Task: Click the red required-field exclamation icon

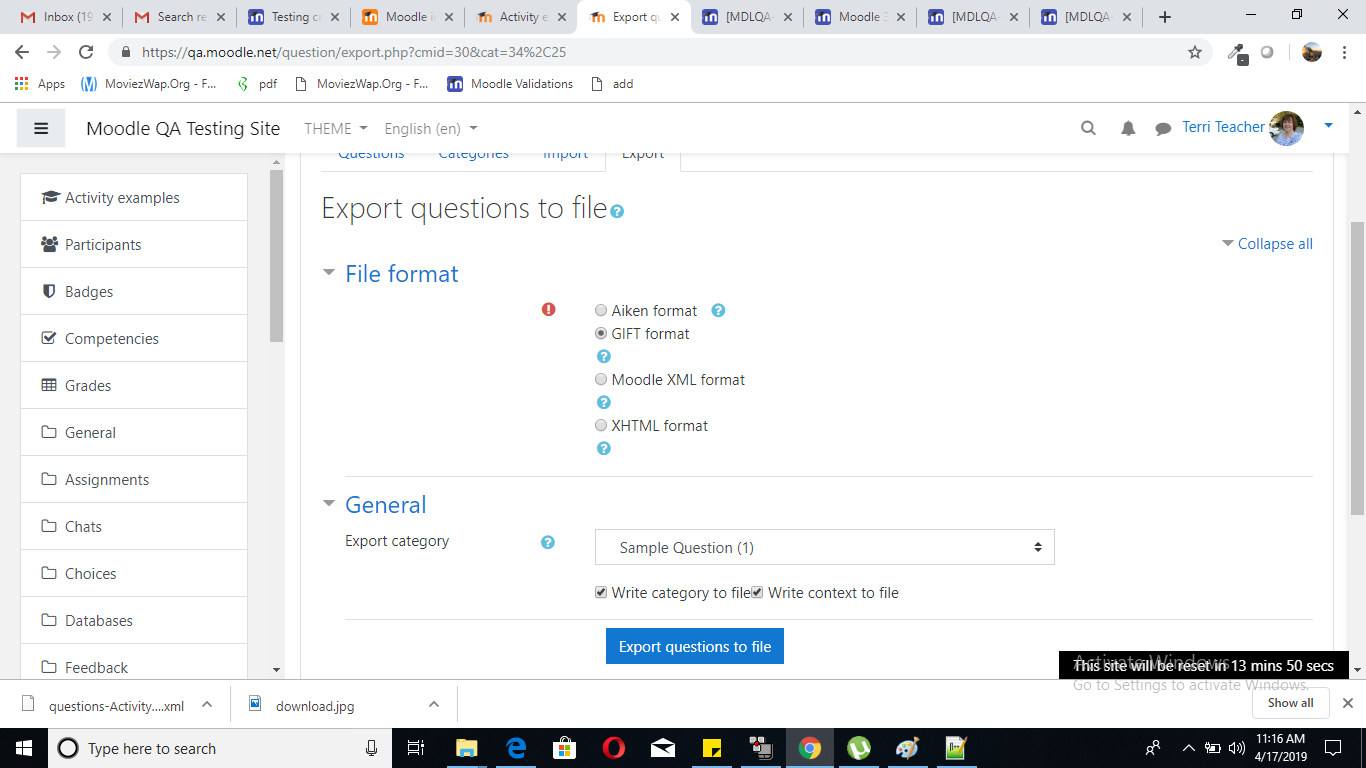Action: [x=548, y=309]
